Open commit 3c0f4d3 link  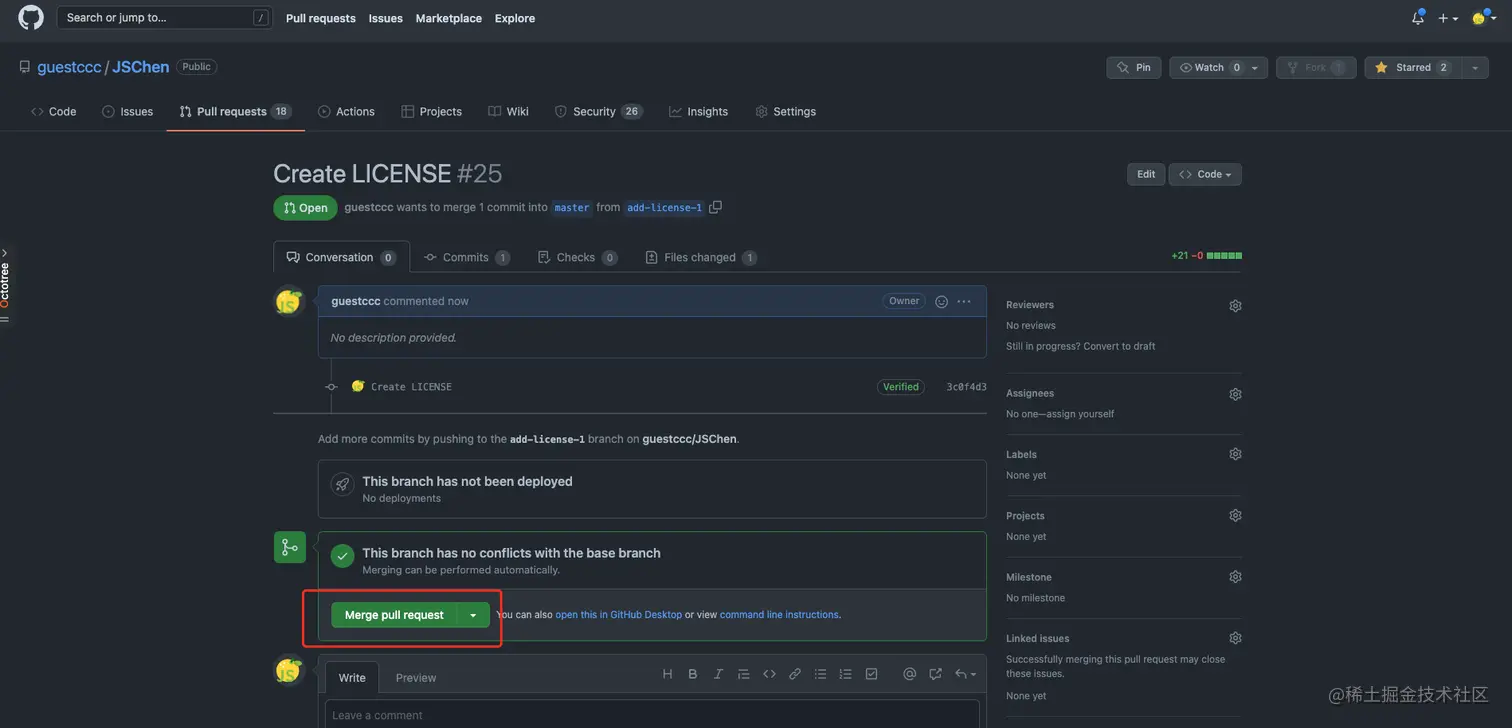click(x=966, y=387)
